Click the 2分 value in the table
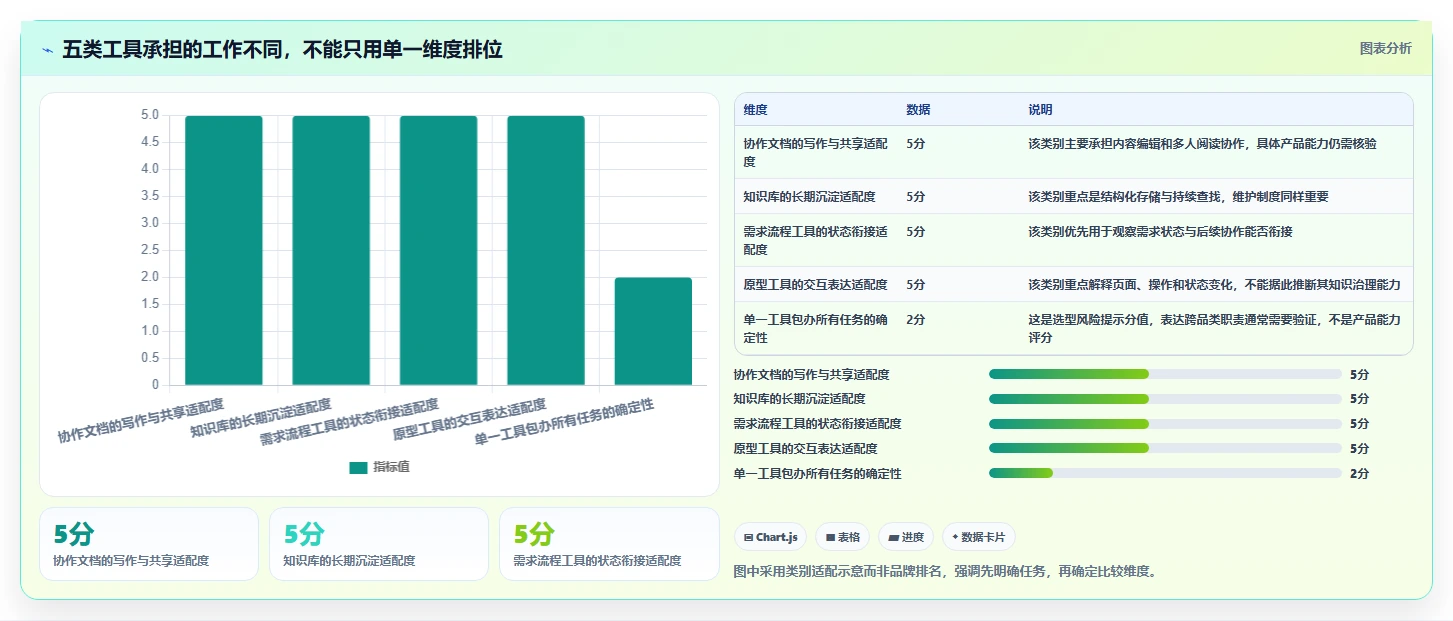Screen dimensions: 1453x621 pos(915,320)
